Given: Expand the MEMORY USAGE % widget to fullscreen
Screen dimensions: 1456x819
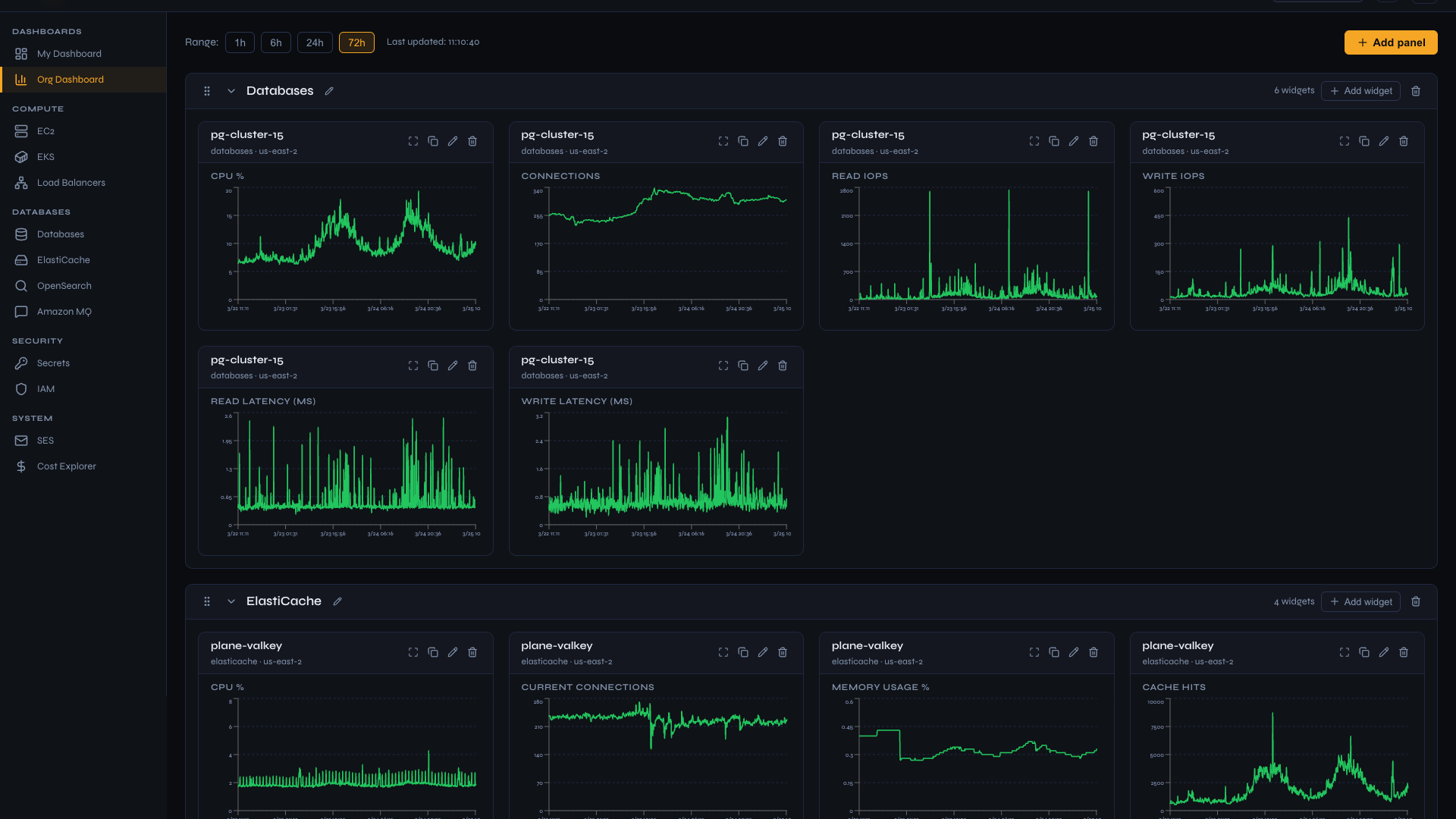Looking at the screenshot, I should click(1034, 652).
